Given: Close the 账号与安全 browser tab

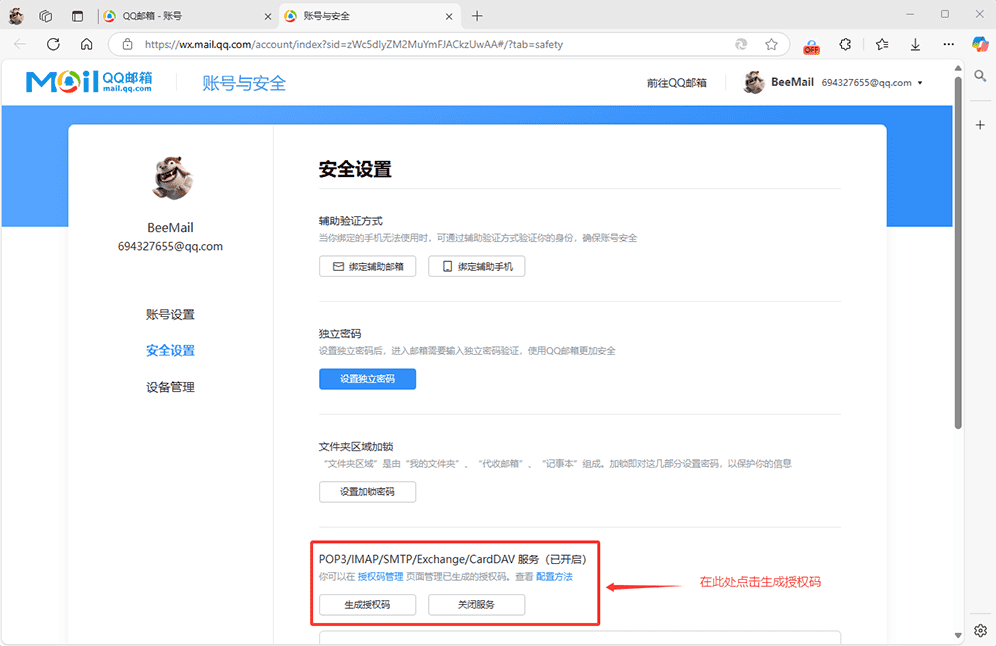Looking at the screenshot, I should [x=449, y=17].
